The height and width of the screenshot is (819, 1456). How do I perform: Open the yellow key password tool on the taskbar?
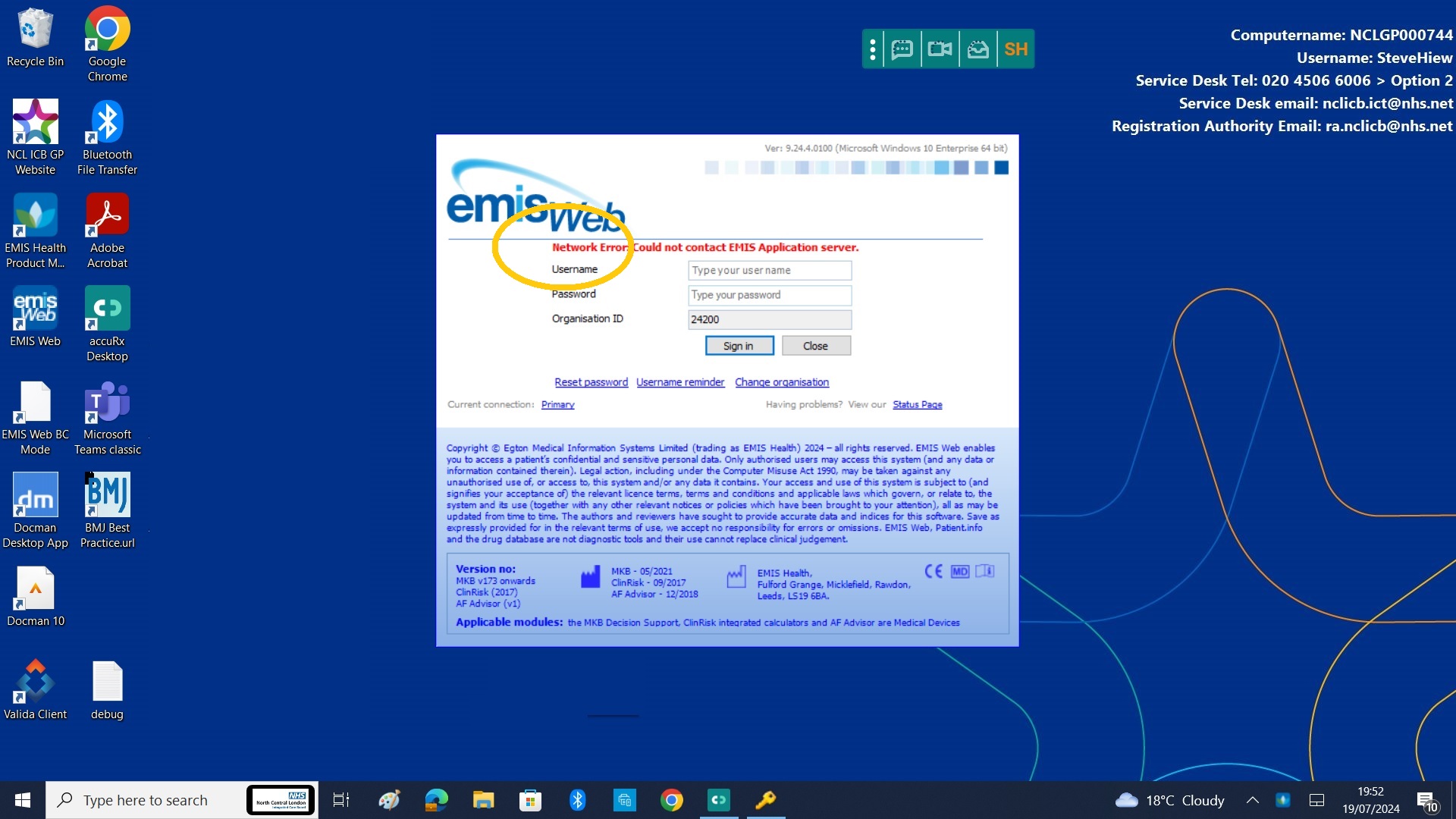[x=766, y=800]
